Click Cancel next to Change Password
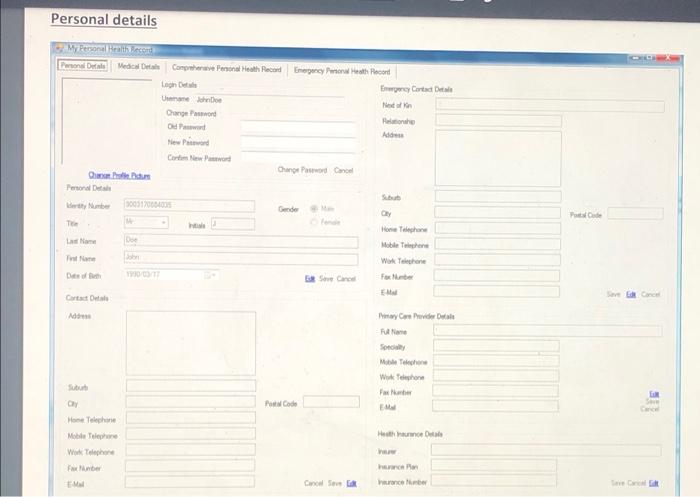Viewport: 700px width, 497px height. point(343,170)
